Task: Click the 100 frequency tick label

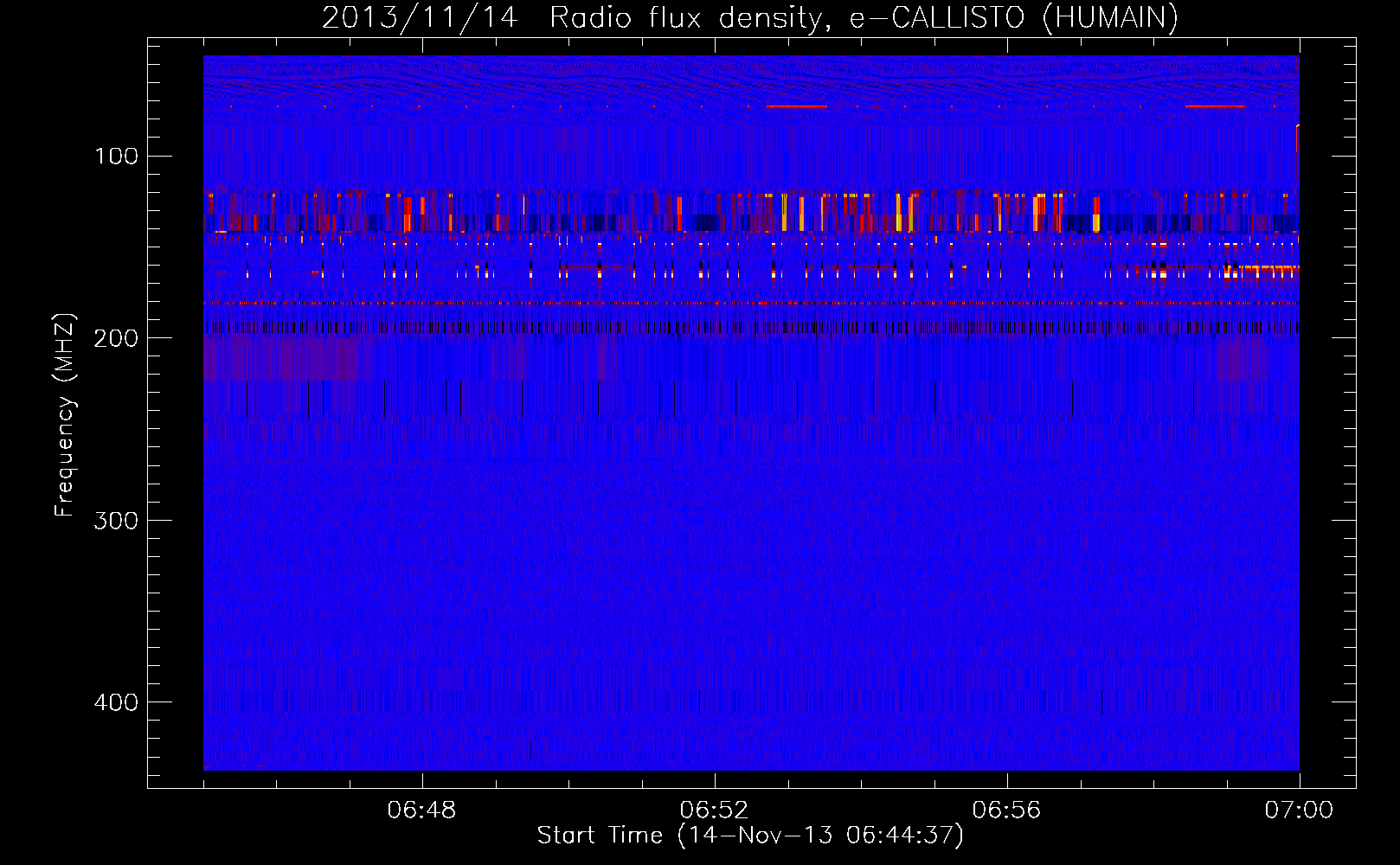Action: [117, 156]
